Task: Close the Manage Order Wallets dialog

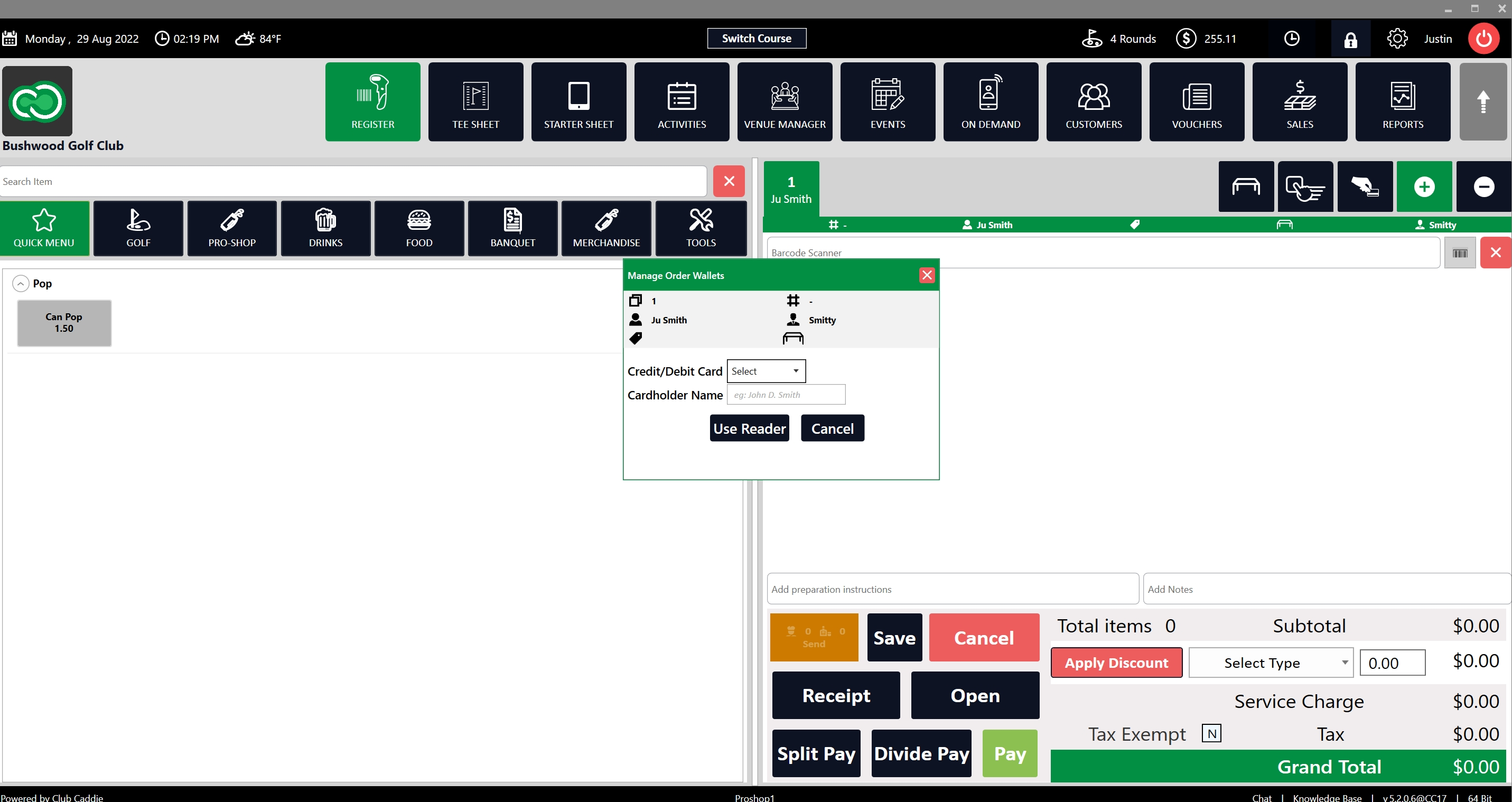Action: [927, 275]
